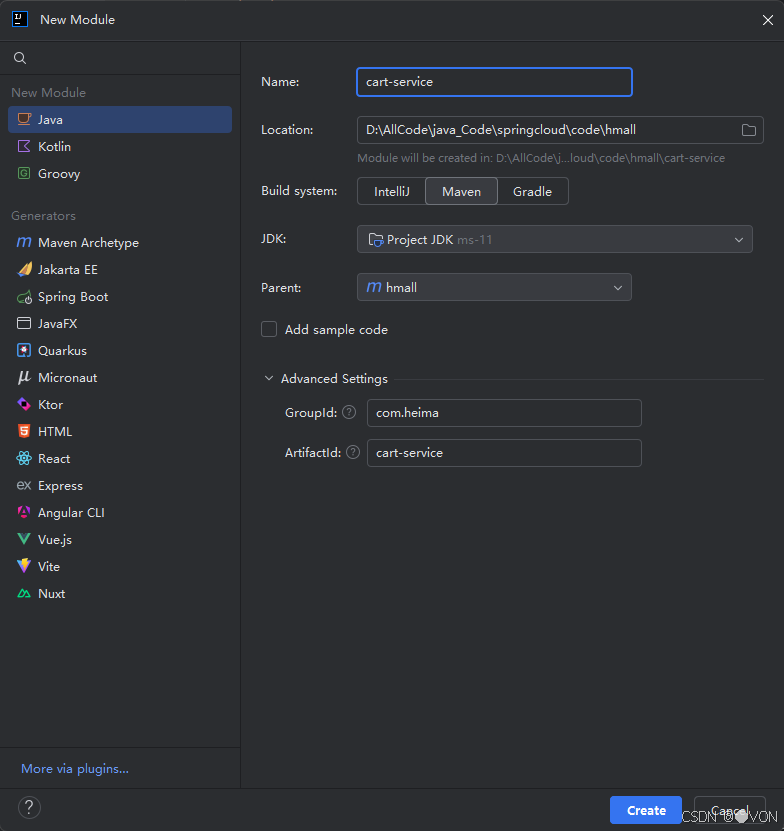Viewport: 784px width, 831px height.
Task: Select Maven Archetype generator
Action: pos(120,242)
